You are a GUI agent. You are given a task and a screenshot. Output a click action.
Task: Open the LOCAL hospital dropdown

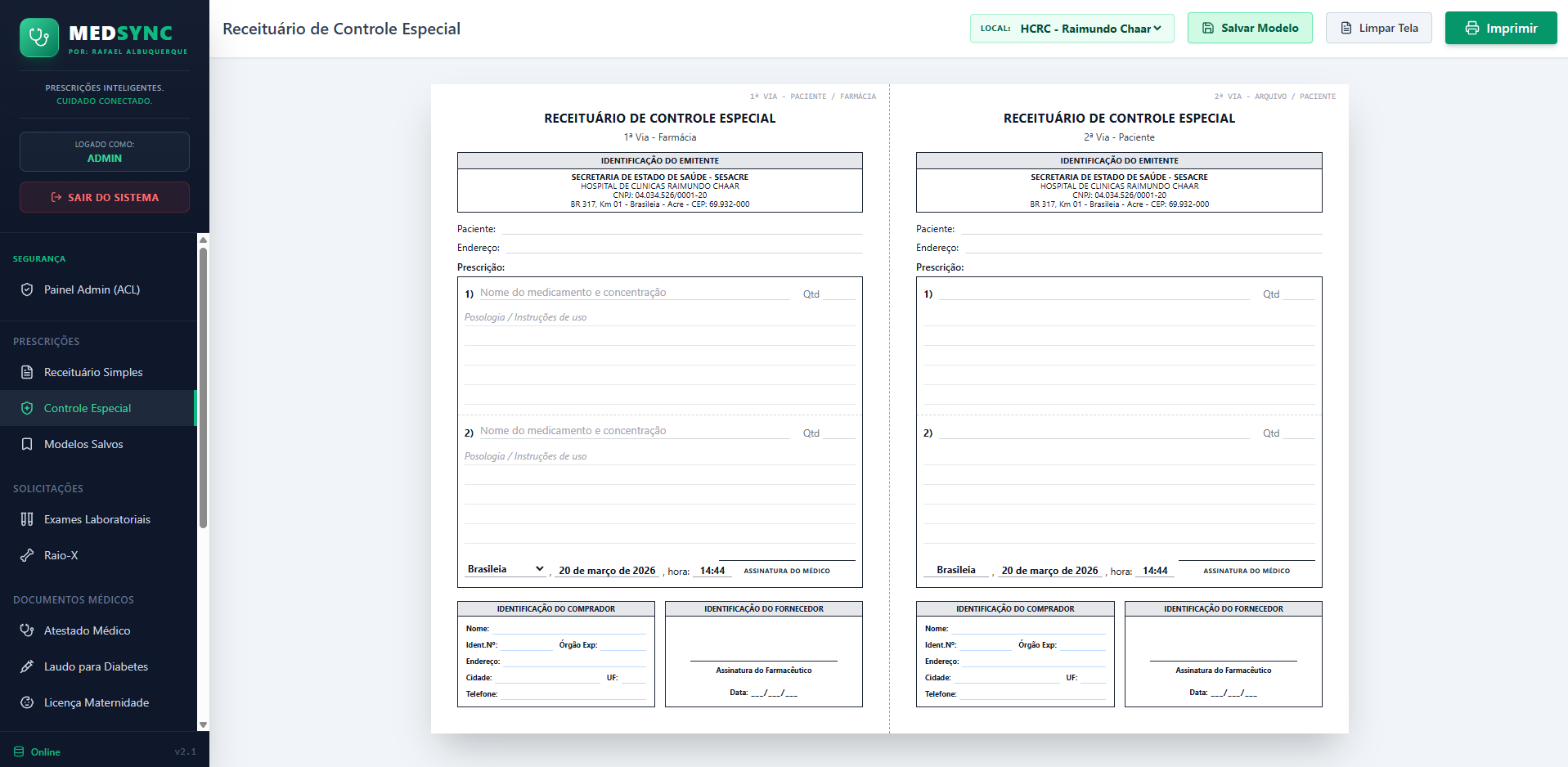click(1090, 29)
